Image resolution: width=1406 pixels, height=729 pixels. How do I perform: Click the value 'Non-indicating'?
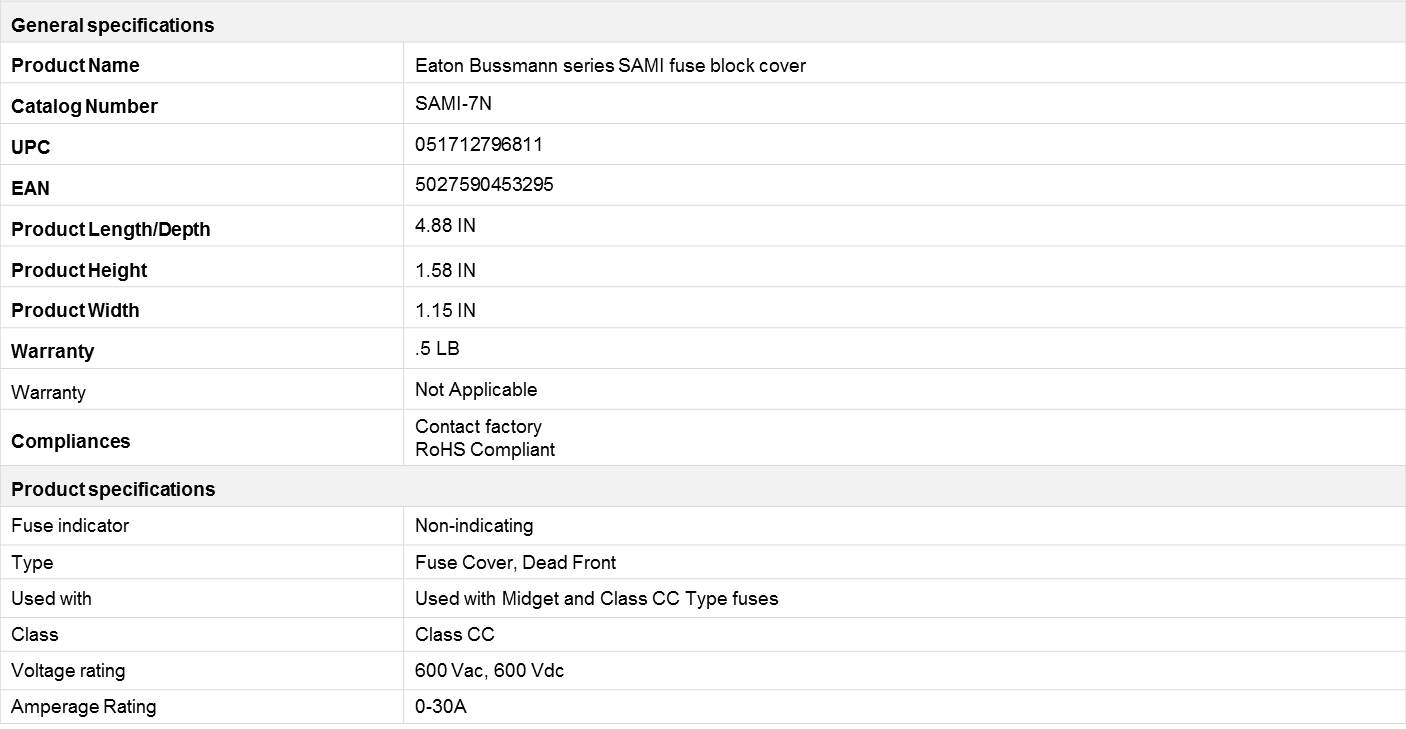click(474, 525)
